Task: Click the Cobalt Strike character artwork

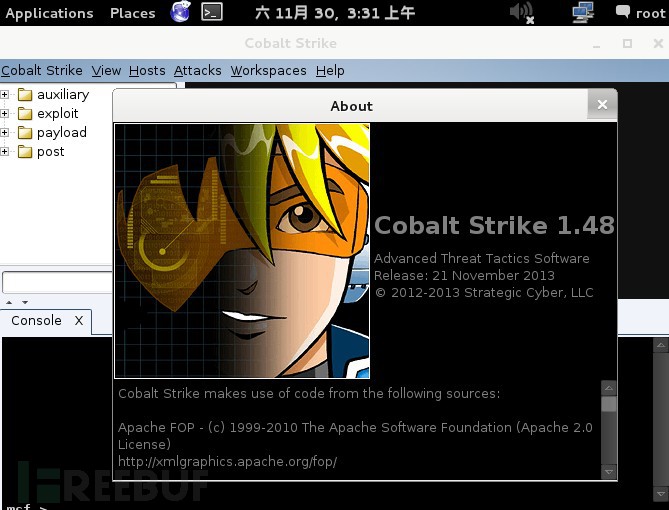Action: 242,251
